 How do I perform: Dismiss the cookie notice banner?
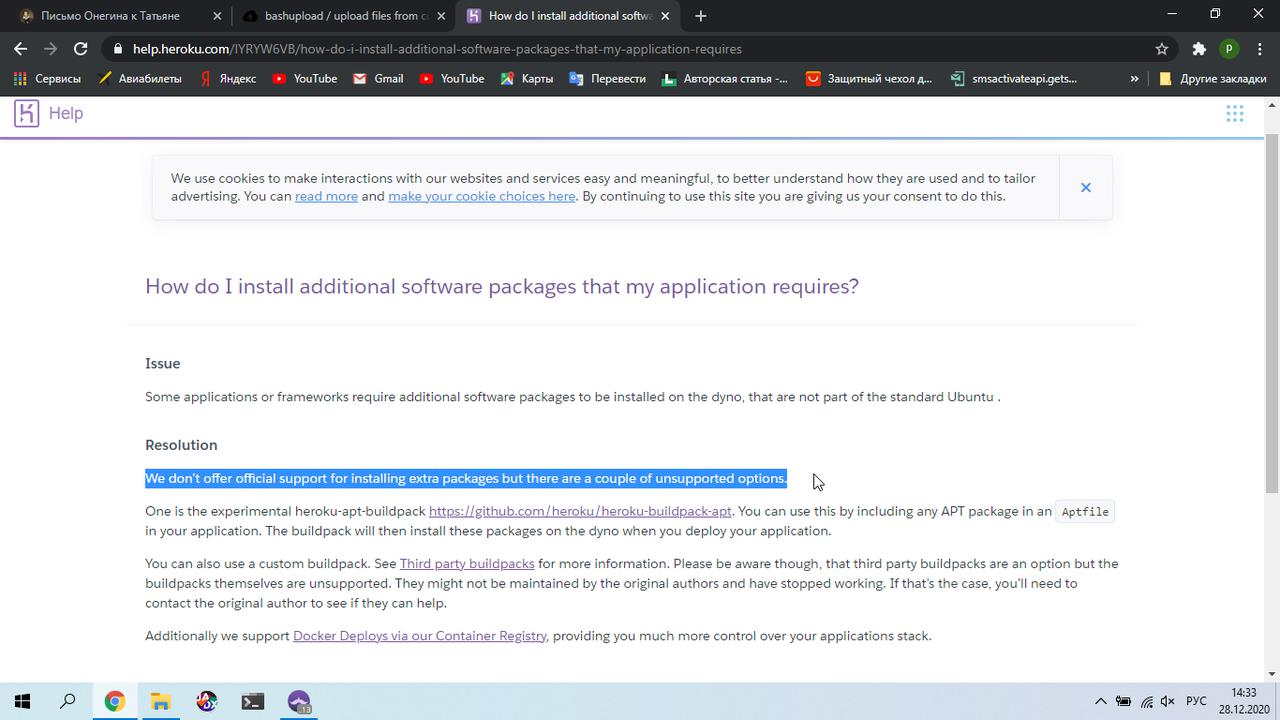[1085, 187]
